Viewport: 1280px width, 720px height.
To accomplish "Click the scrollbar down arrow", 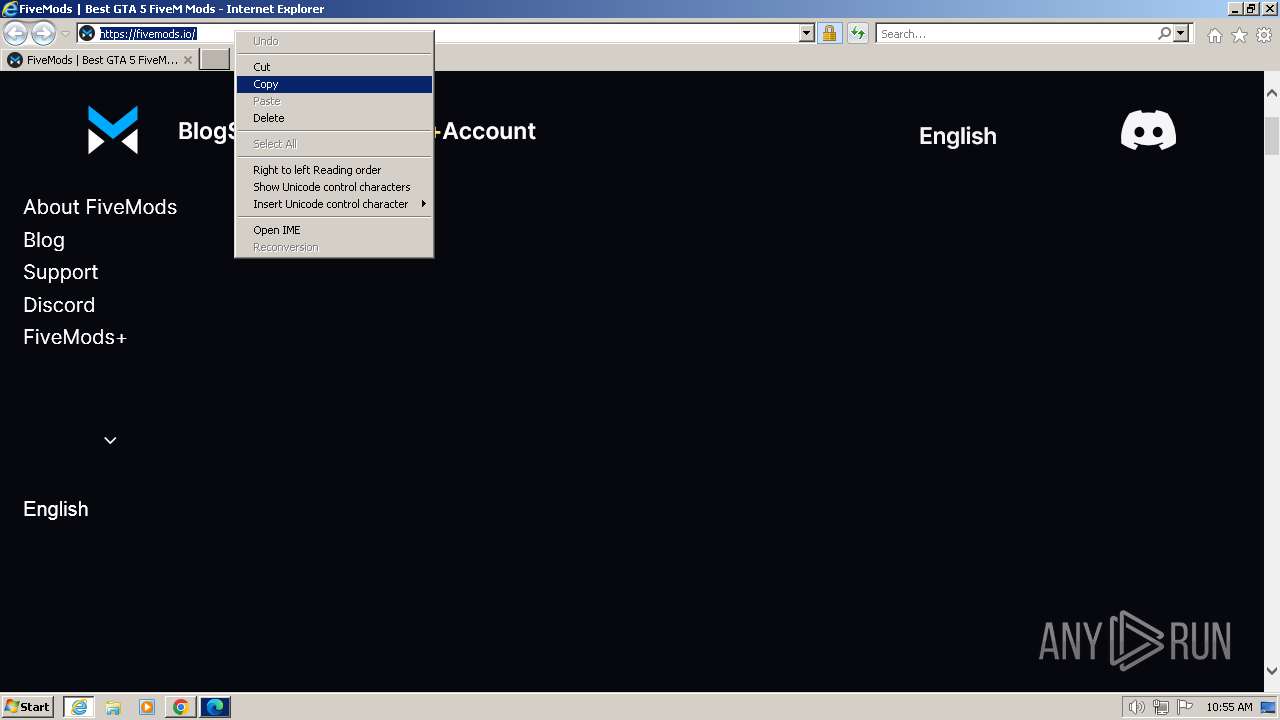I will 1272,671.
